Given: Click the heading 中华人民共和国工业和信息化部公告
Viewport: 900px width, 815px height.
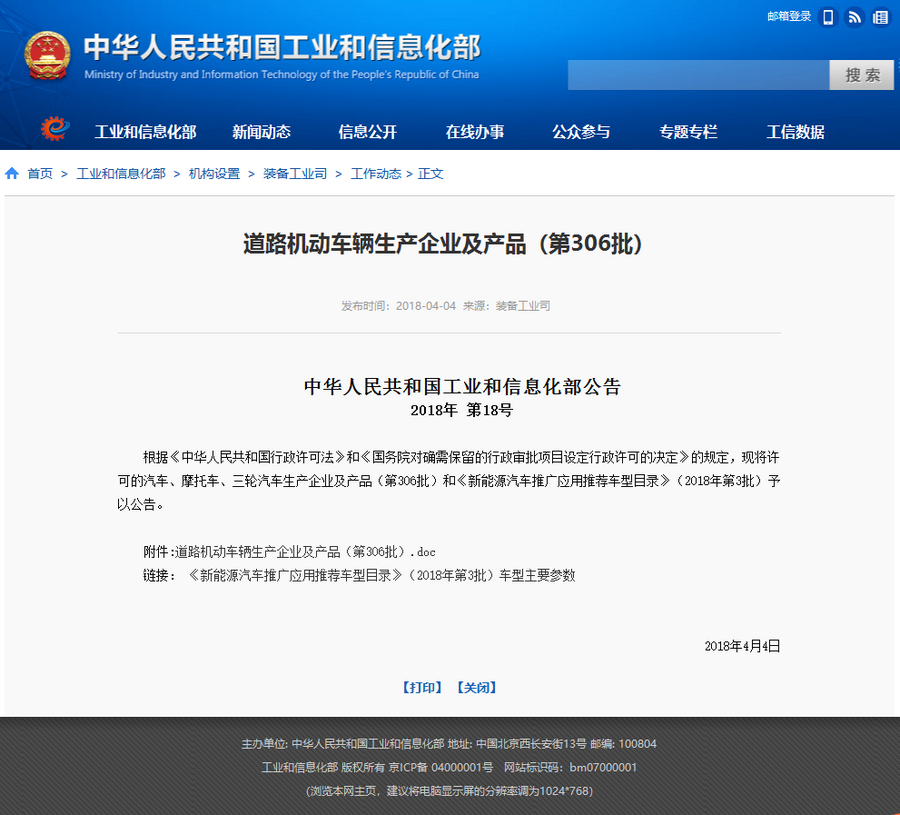Looking at the screenshot, I should 462,387.
